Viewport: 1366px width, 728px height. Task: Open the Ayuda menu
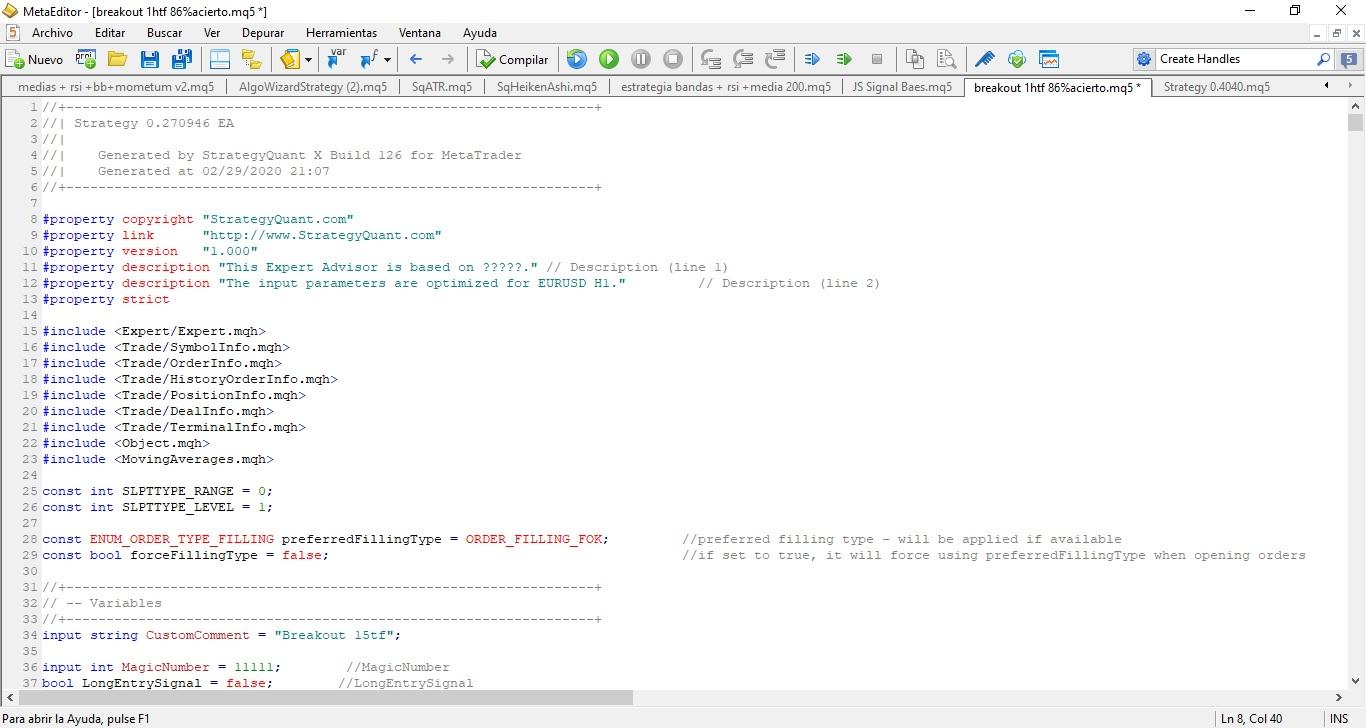[480, 33]
